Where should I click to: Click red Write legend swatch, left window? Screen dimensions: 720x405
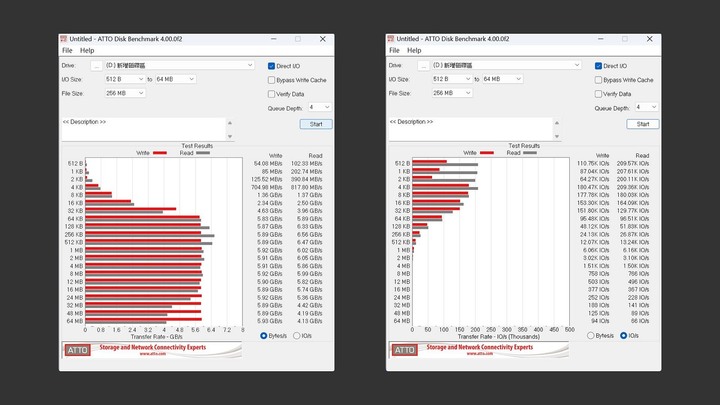click(x=160, y=153)
